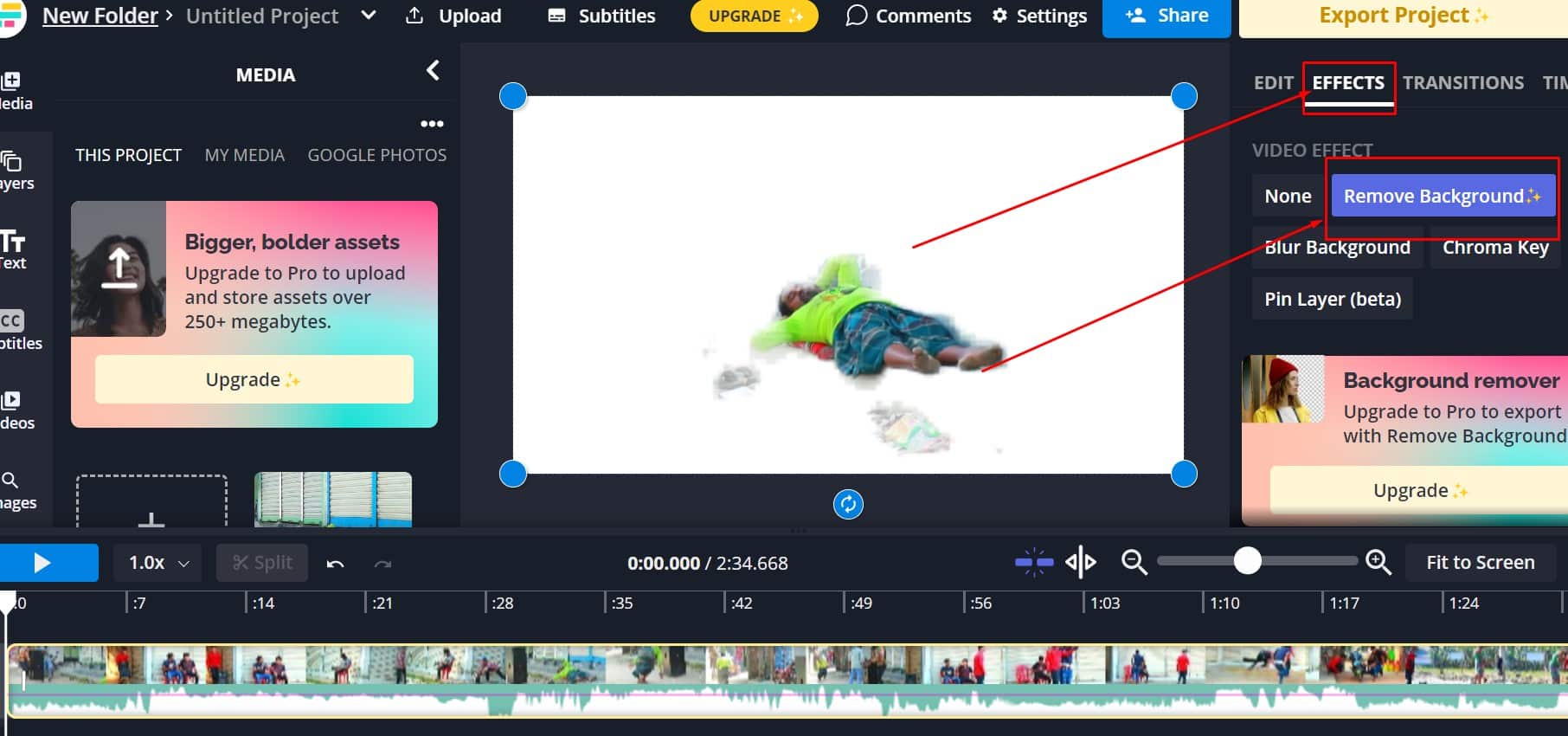Viewport: 1568px width, 736px height.
Task: Click the bottom-right canvas resize handle
Action: pos(1184,474)
